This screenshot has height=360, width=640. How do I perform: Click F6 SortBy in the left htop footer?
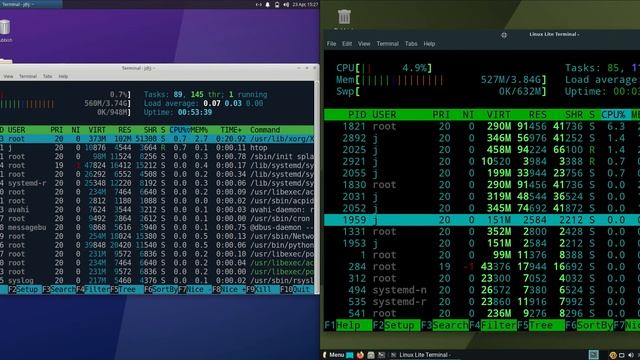tap(161, 289)
